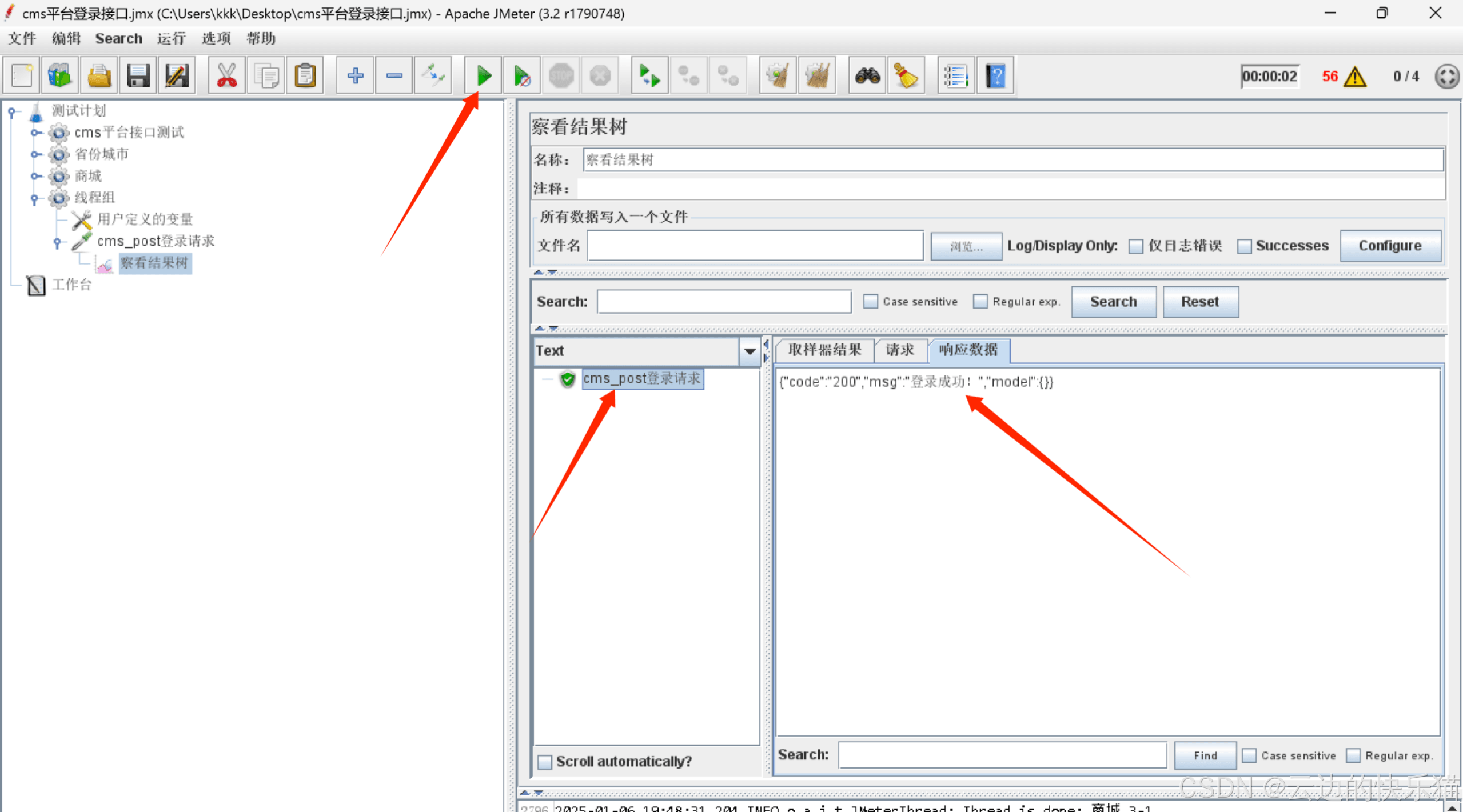This screenshot has height=812, width=1463.
Task: Click the Help question mark icon
Action: 995,75
